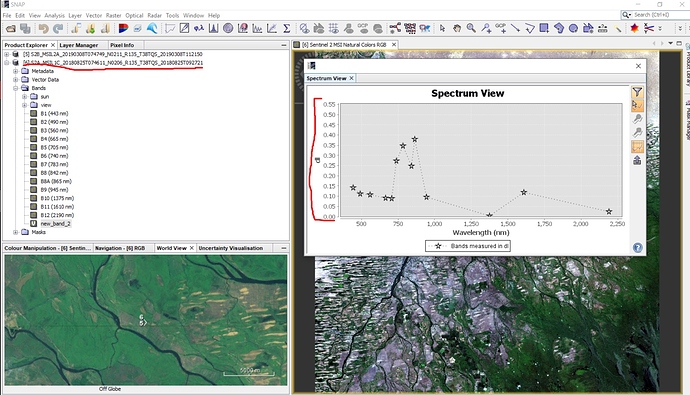The width and height of the screenshot is (690, 395).
Task: Click the Histogram toolbar icon
Action: (x=213, y=29)
